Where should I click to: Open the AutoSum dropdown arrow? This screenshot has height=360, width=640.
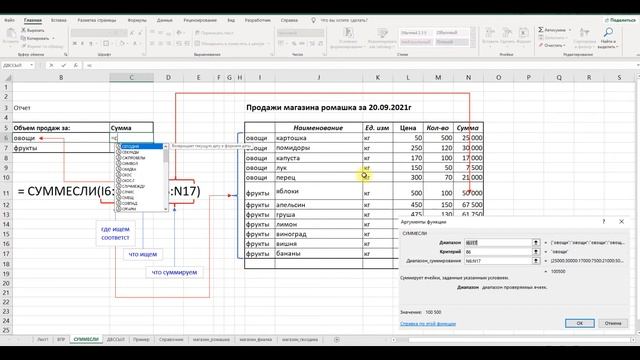tap(570, 30)
